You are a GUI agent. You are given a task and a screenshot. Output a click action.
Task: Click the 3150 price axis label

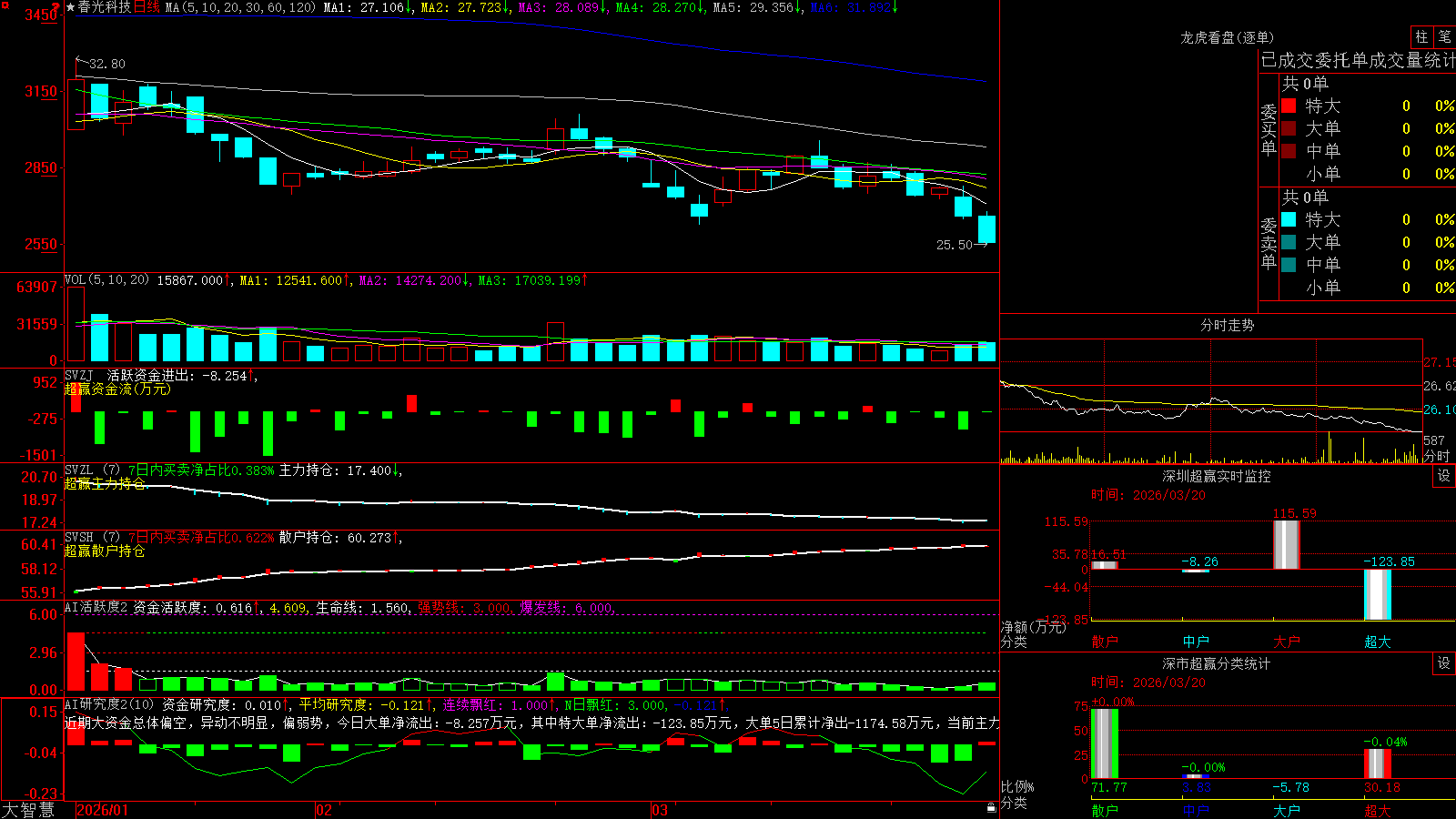click(x=40, y=91)
